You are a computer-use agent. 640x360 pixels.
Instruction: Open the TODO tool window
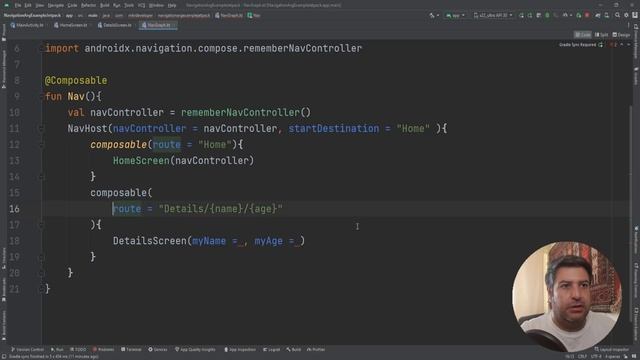point(78,350)
